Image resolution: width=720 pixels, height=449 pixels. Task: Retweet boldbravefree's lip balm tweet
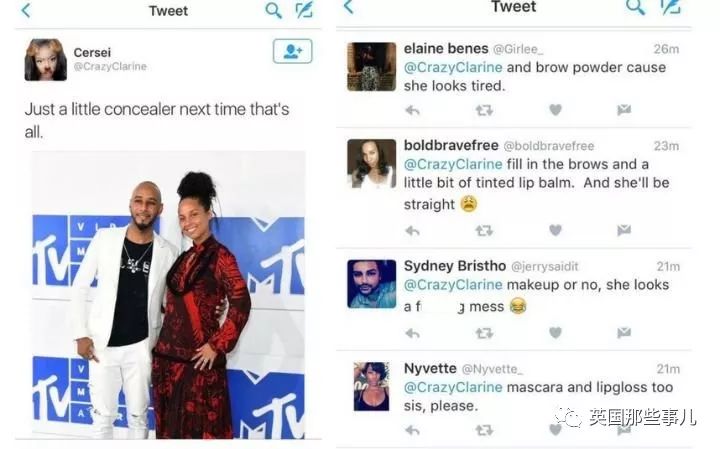tap(484, 230)
